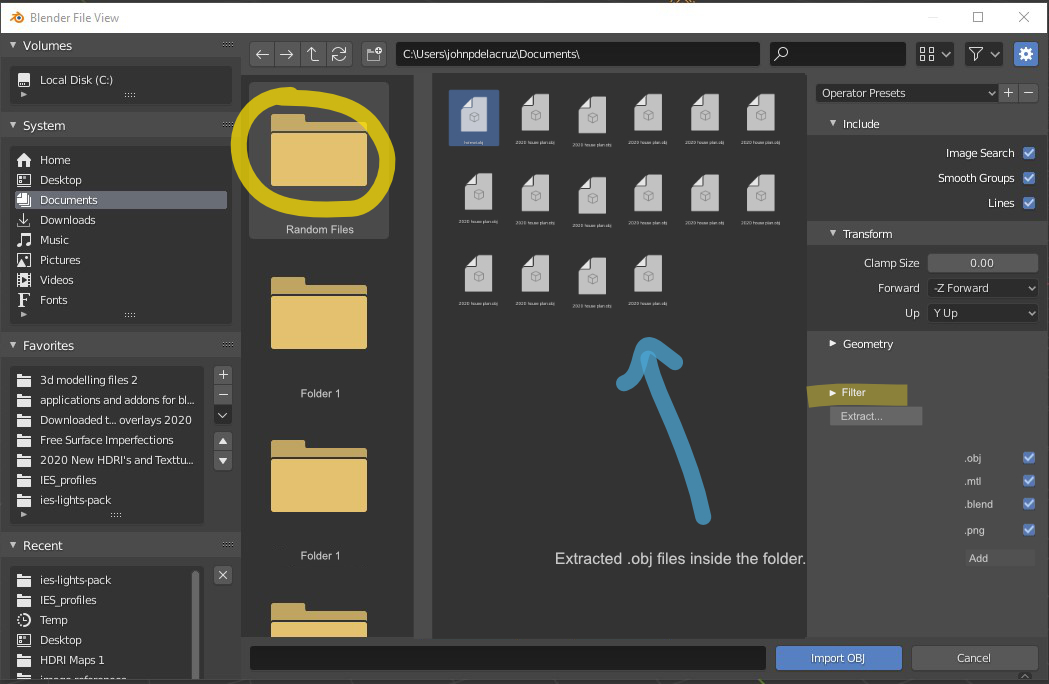1049x684 pixels.
Task: Create a new folder
Action: pyautogui.click(x=374, y=54)
